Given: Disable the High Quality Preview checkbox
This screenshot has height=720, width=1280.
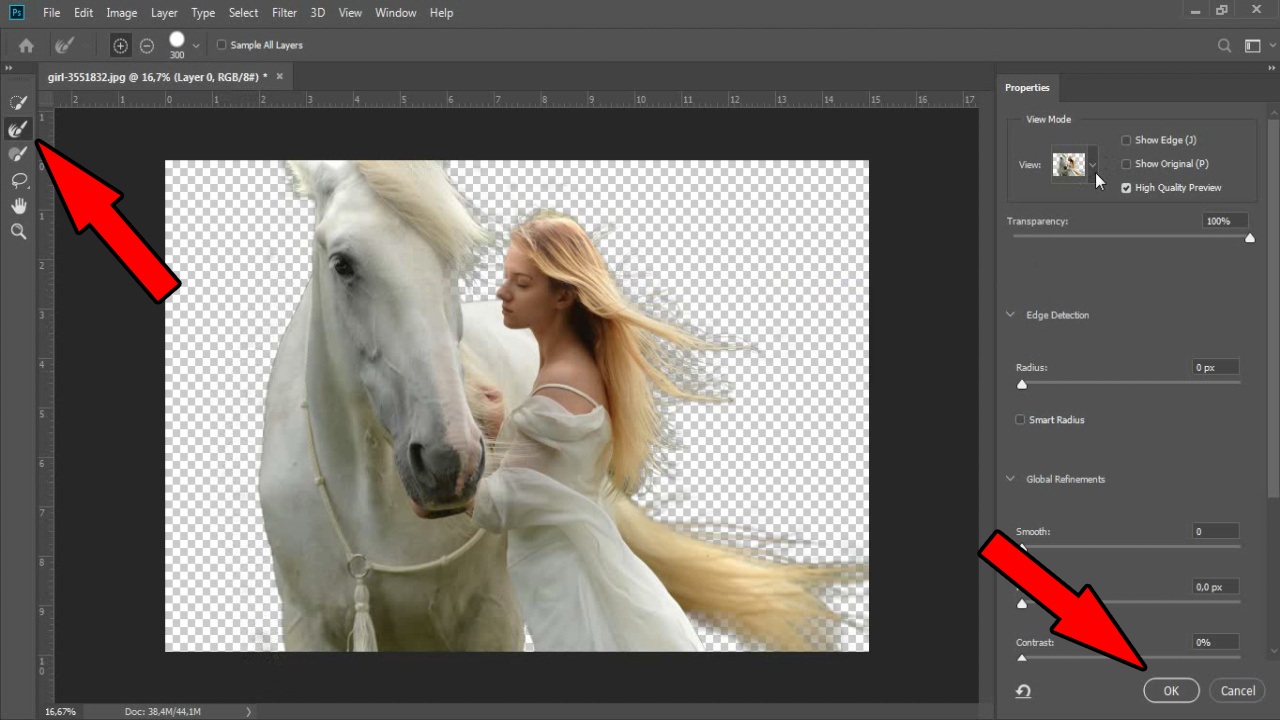Looking at the screenshot, I should coord(1126,188).
